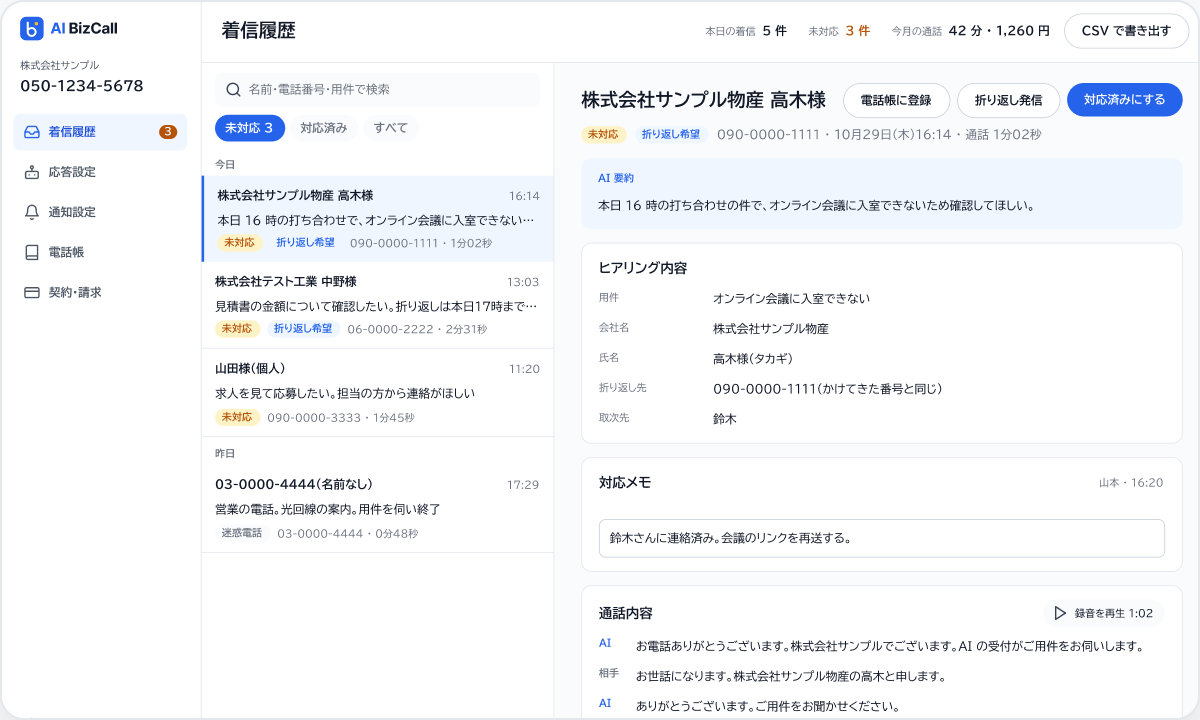
Task: Open call from 株式会社テスト工業 中野様
Action: coord(377,305)
